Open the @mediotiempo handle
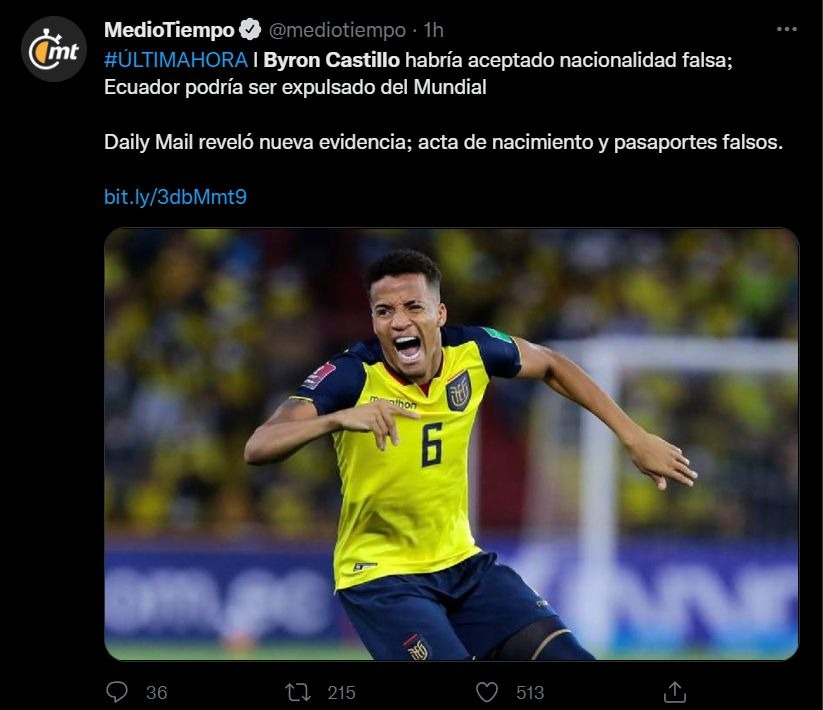 [x=337, y=30]
